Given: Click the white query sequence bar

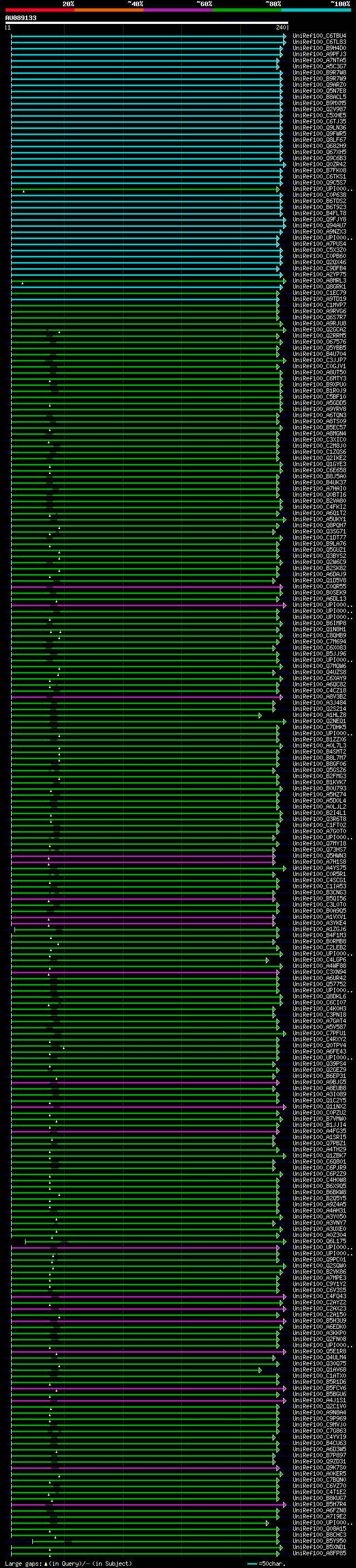Looking at the screenshot, I should coord(147,23).
